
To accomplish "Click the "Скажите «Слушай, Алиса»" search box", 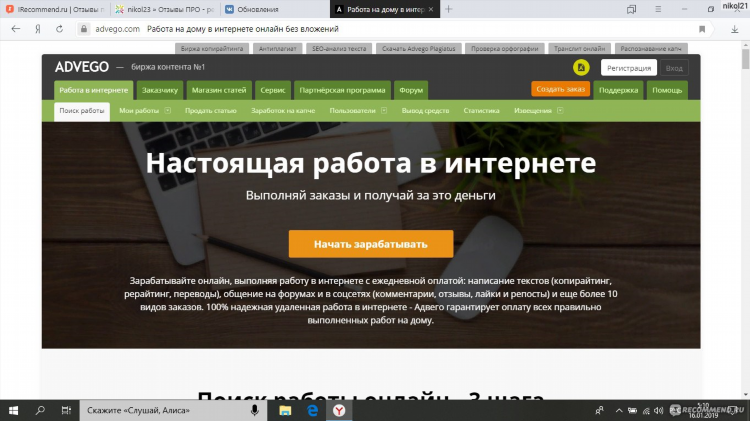I will [173, 410].
